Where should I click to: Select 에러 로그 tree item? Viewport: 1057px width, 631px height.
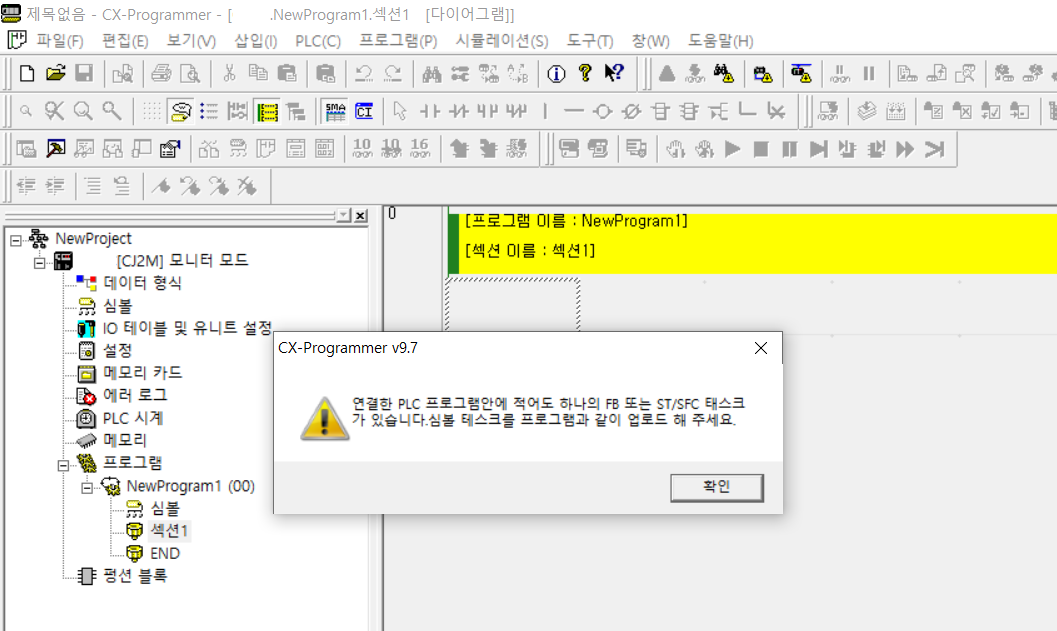pyautogui.click(x=135, y=396)
